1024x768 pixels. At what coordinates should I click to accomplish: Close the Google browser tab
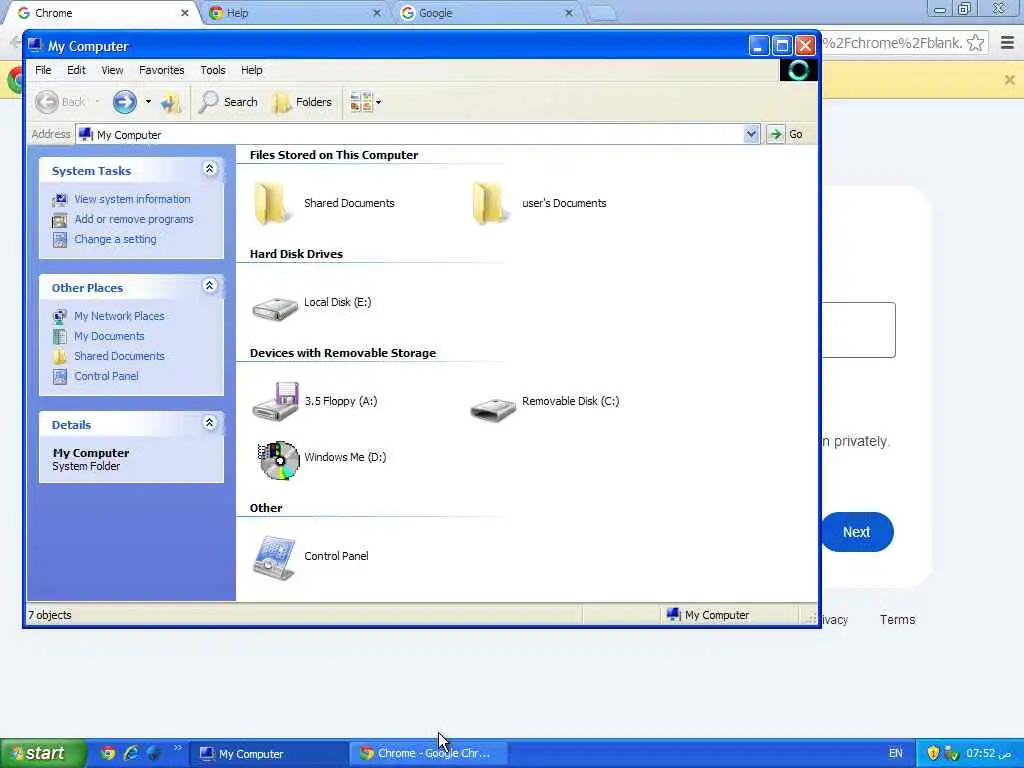[x=569, y=13]
